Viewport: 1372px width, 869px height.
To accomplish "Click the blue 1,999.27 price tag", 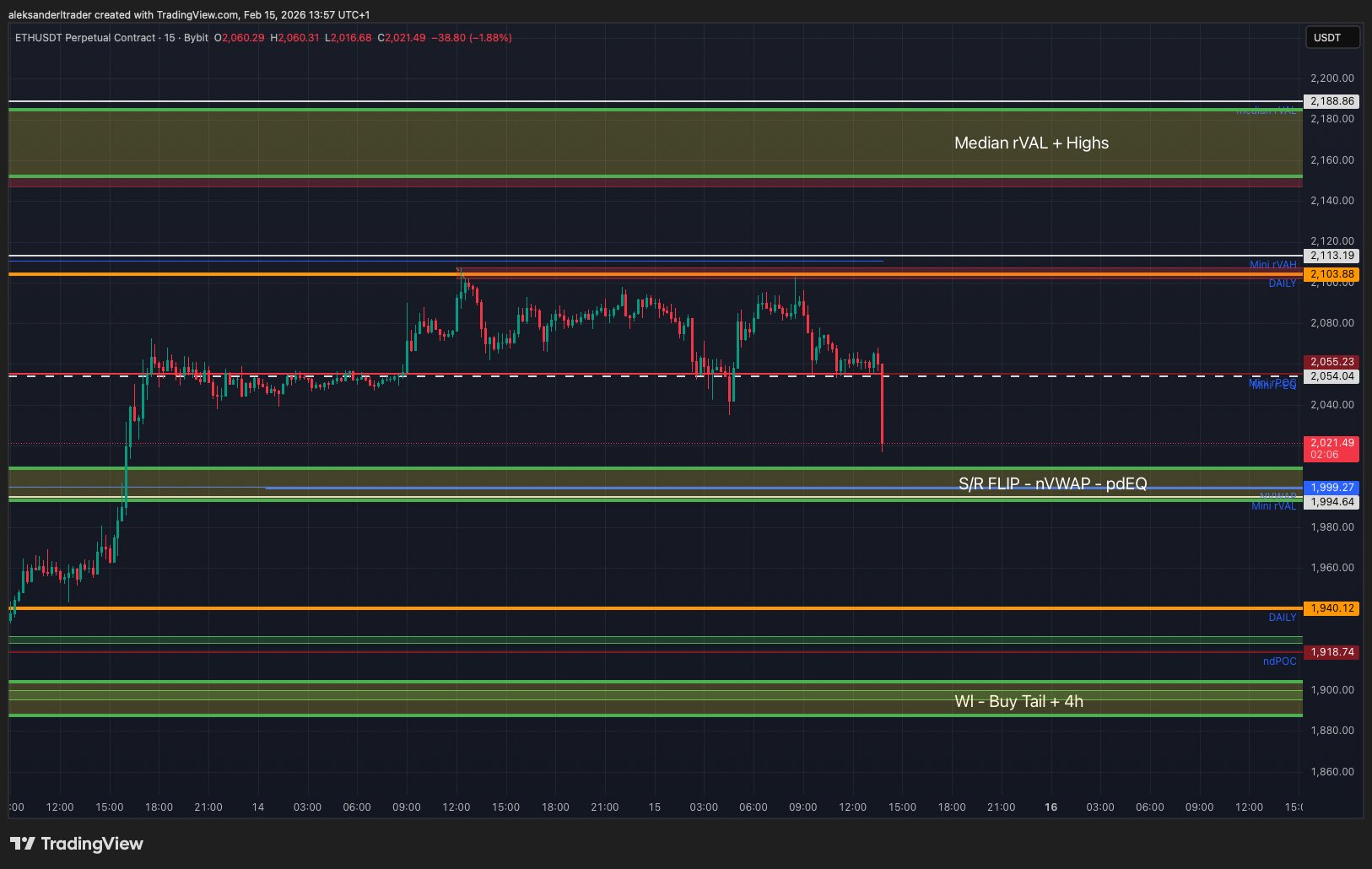I will [x=1331, y=488].
